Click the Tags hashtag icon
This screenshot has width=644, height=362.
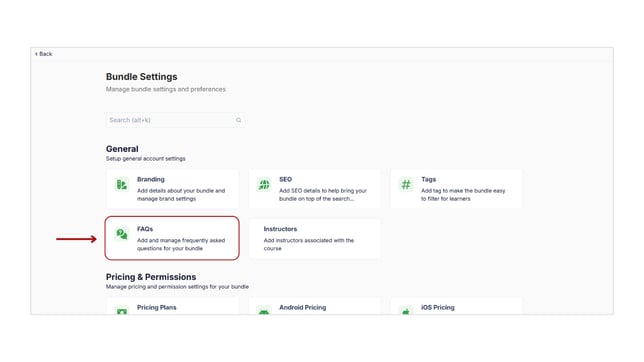(x=406, y=185)
